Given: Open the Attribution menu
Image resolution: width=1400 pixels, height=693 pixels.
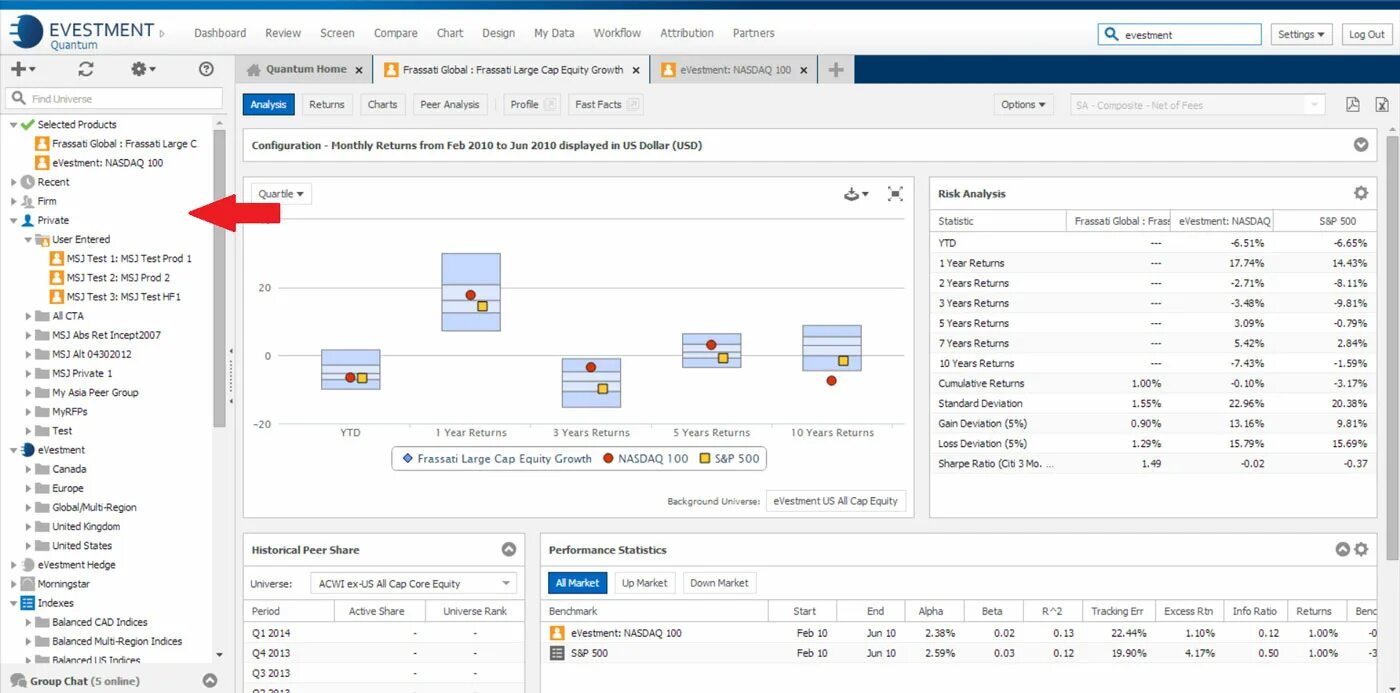Looking at the screenshot, I should (x=687, y=33).
